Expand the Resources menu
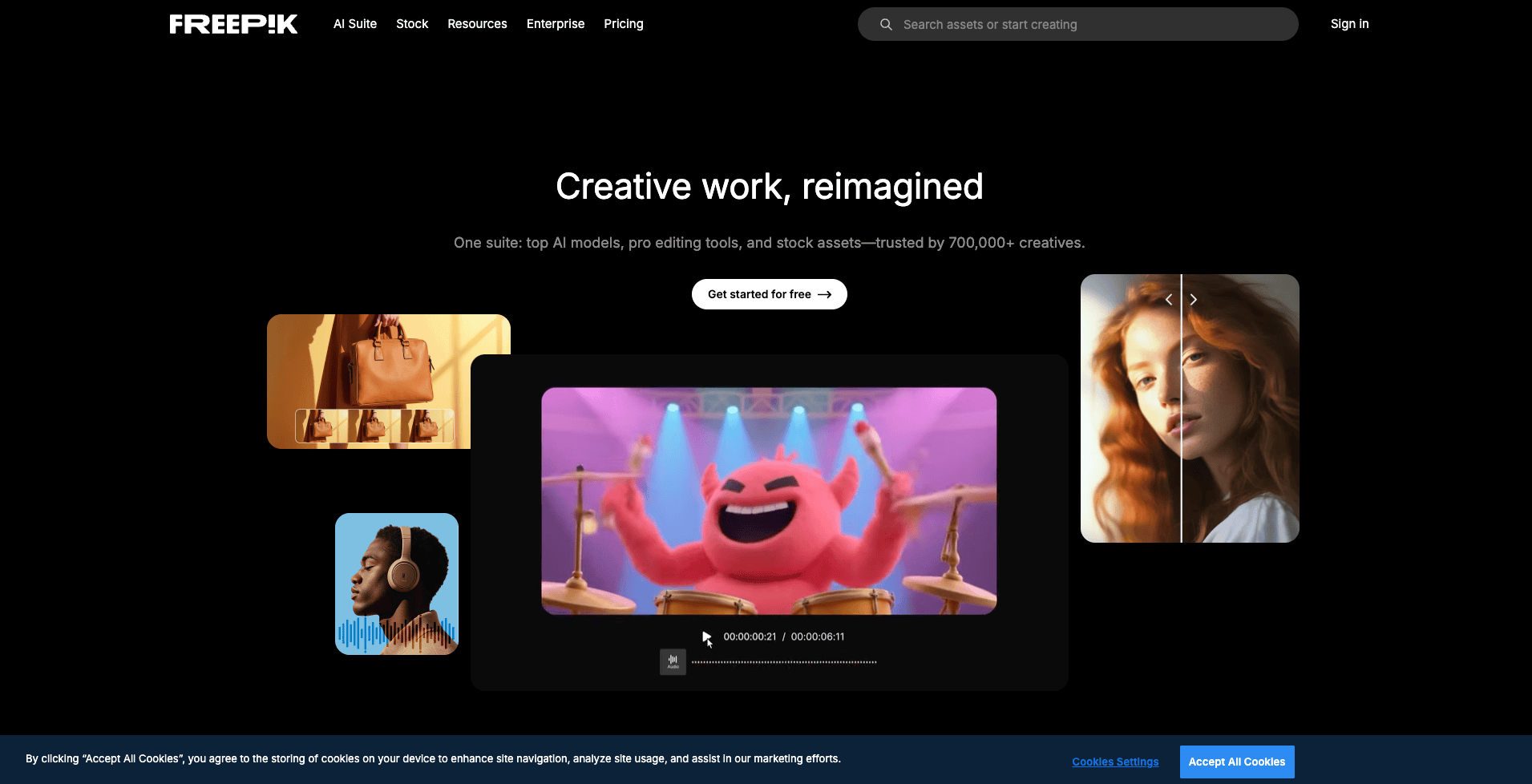 477,24
